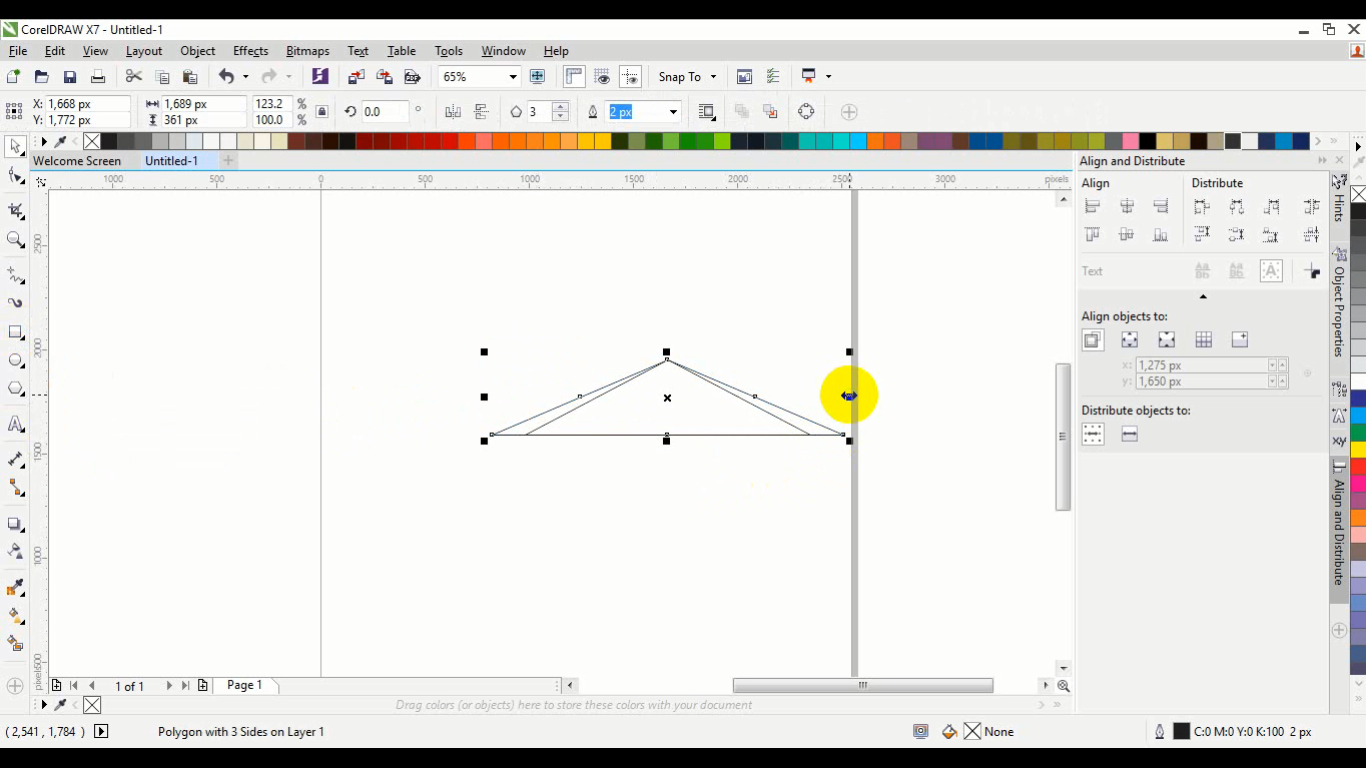Select the Shape tool in the toolbox
Image resolution: width=1366 pixels, height=768 pixels.
coord(15,176)
